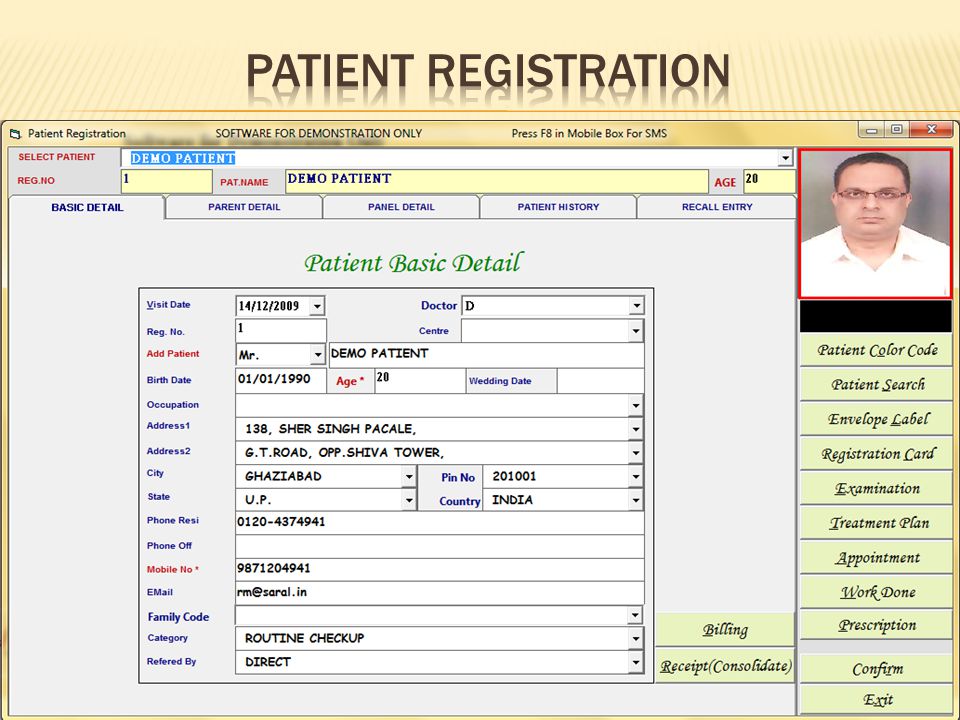Viewport: 960px width, 720px height.
Task: Open the Billing screen
Action: [725, 629]
